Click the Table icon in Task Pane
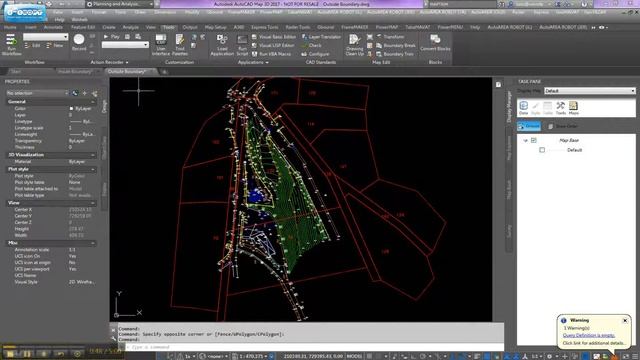This screenshot has width=640, height=360. [x=548, y=108]
